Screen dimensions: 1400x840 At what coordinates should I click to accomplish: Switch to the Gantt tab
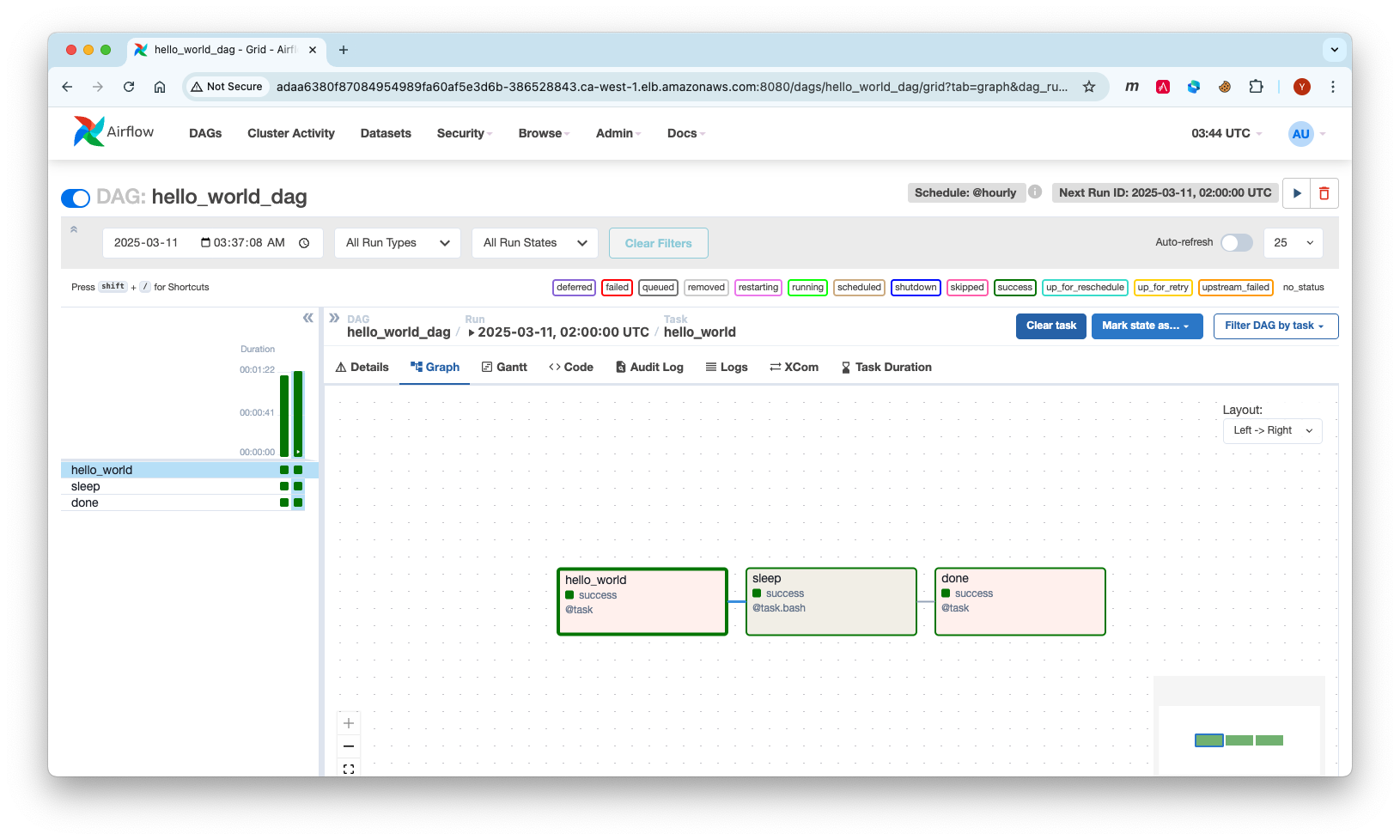(x=504, y=367)
